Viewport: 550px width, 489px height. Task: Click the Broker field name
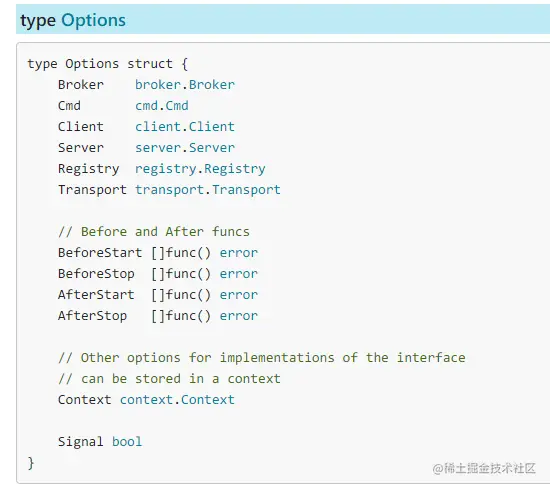click(x=81, y=85)
